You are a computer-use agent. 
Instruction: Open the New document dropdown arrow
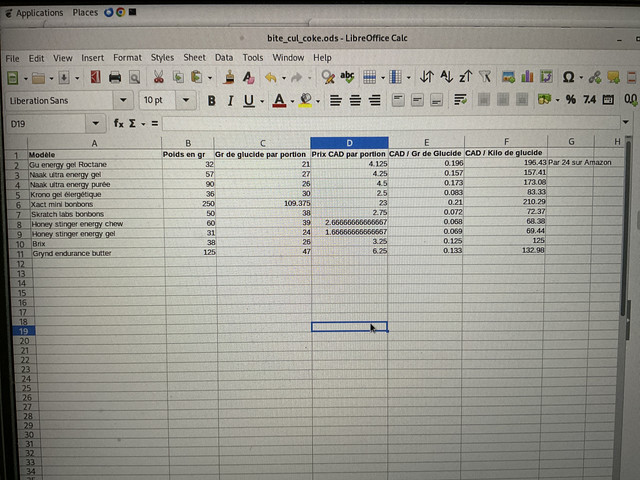(25, 78)
